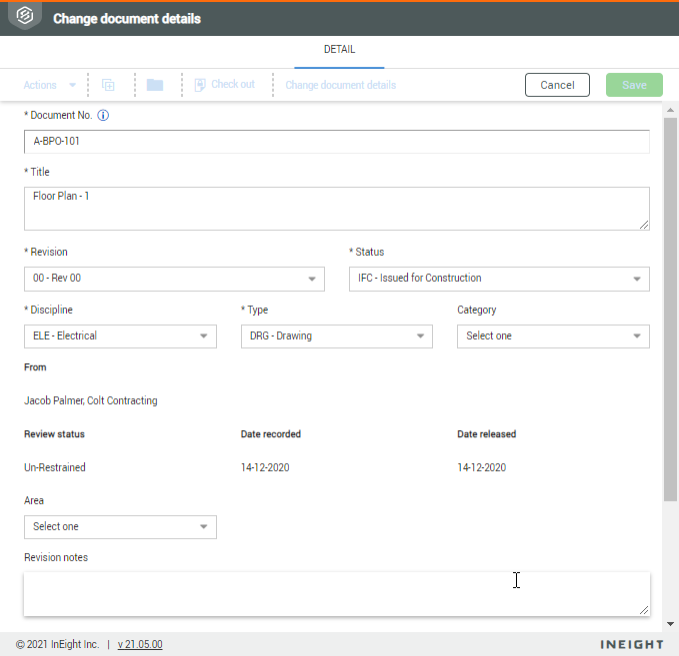Click into the Title text area

(336, 208)
